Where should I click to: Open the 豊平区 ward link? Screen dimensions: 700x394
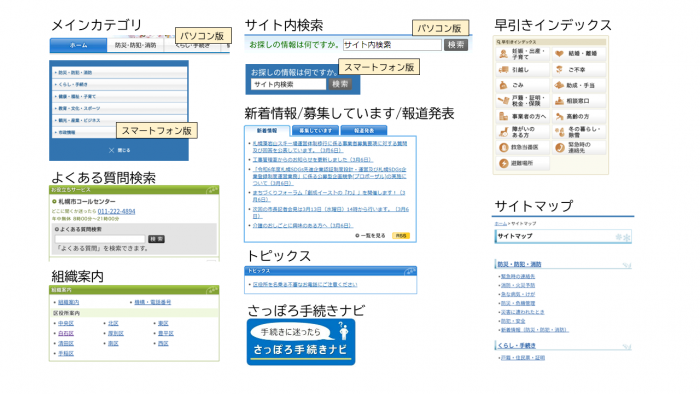click(166, 333)
